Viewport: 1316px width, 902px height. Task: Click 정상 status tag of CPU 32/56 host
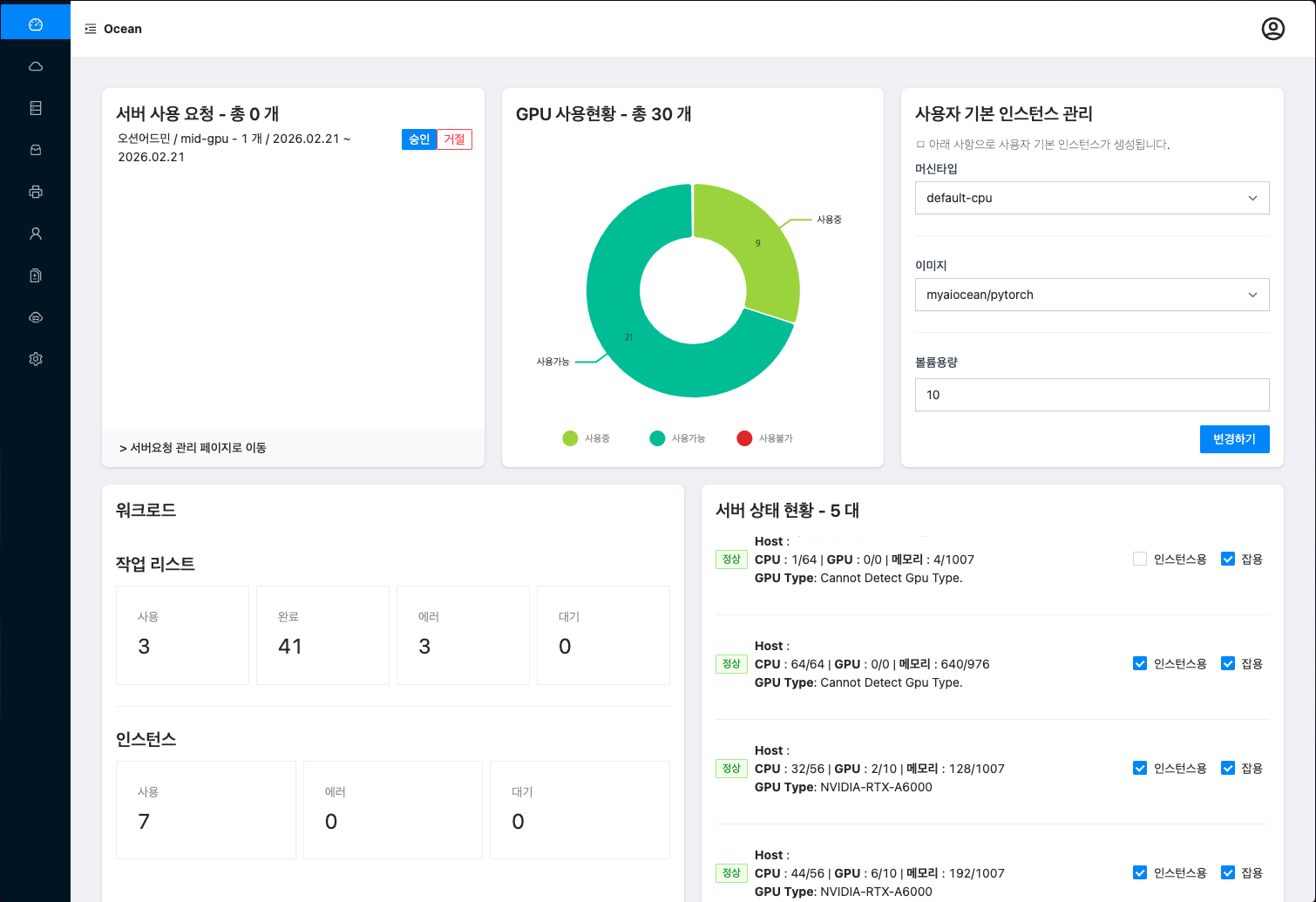tap(731, 769)
